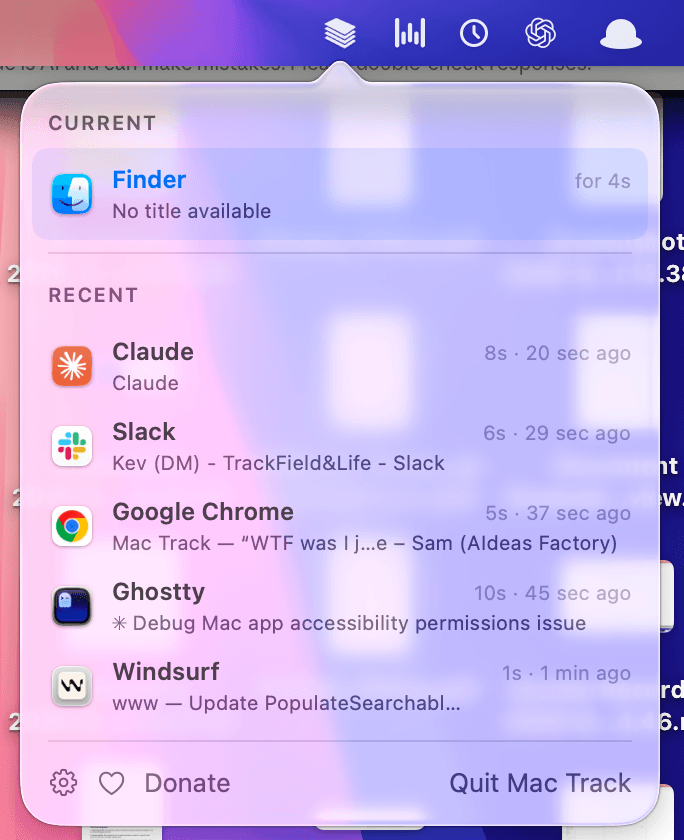Select the Google Chrome recent entry title
This screenshot has width=684, height=840.
(x=203, y=512)
